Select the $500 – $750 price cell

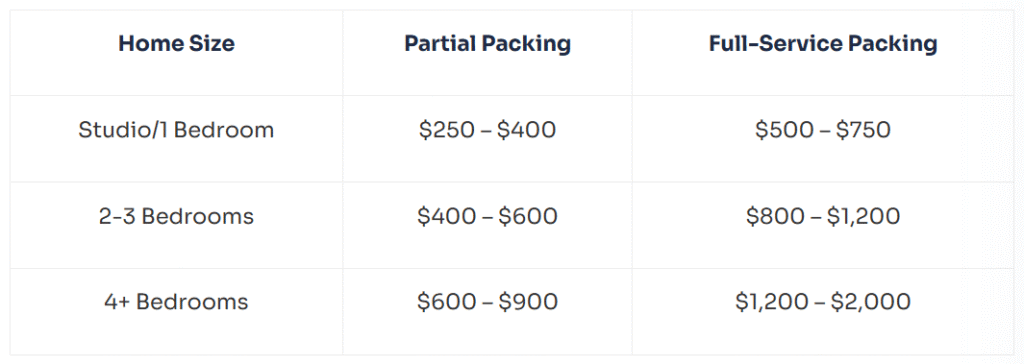823,130
